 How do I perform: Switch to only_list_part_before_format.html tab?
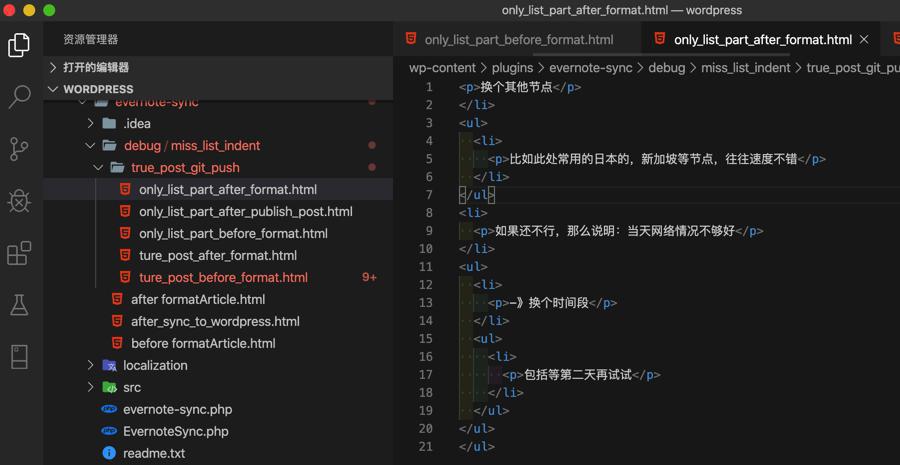pyautogui.click(x=518, y=40)
